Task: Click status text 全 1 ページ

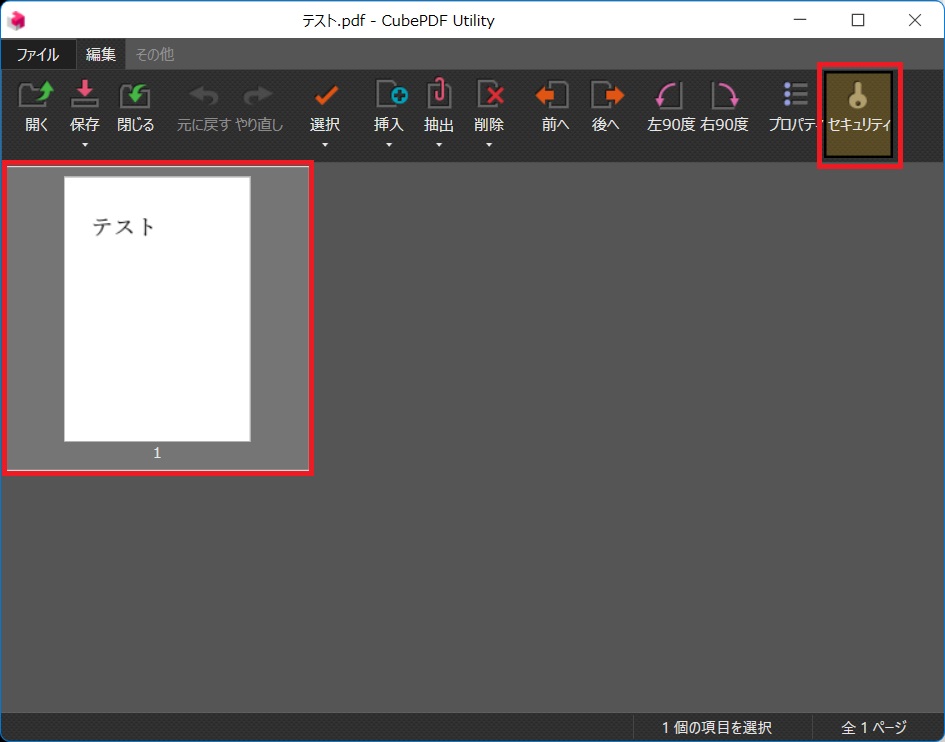Action: coord(874,728)
